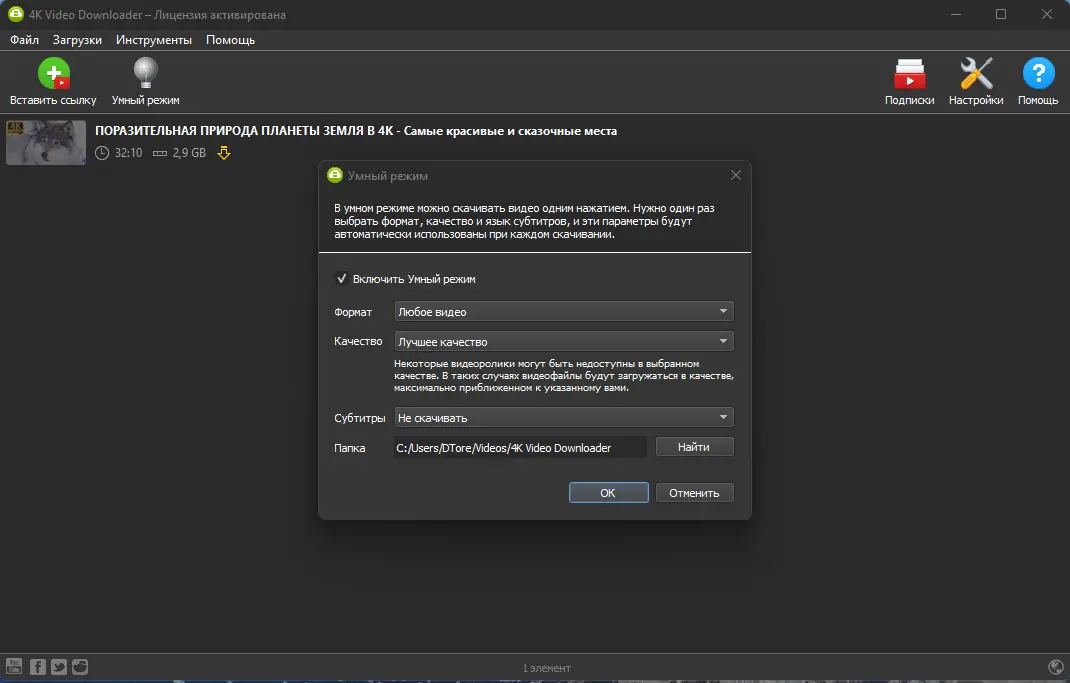The image size is (1070, 683).
Task: Click the 1 элемент status text
Action: 547,668
